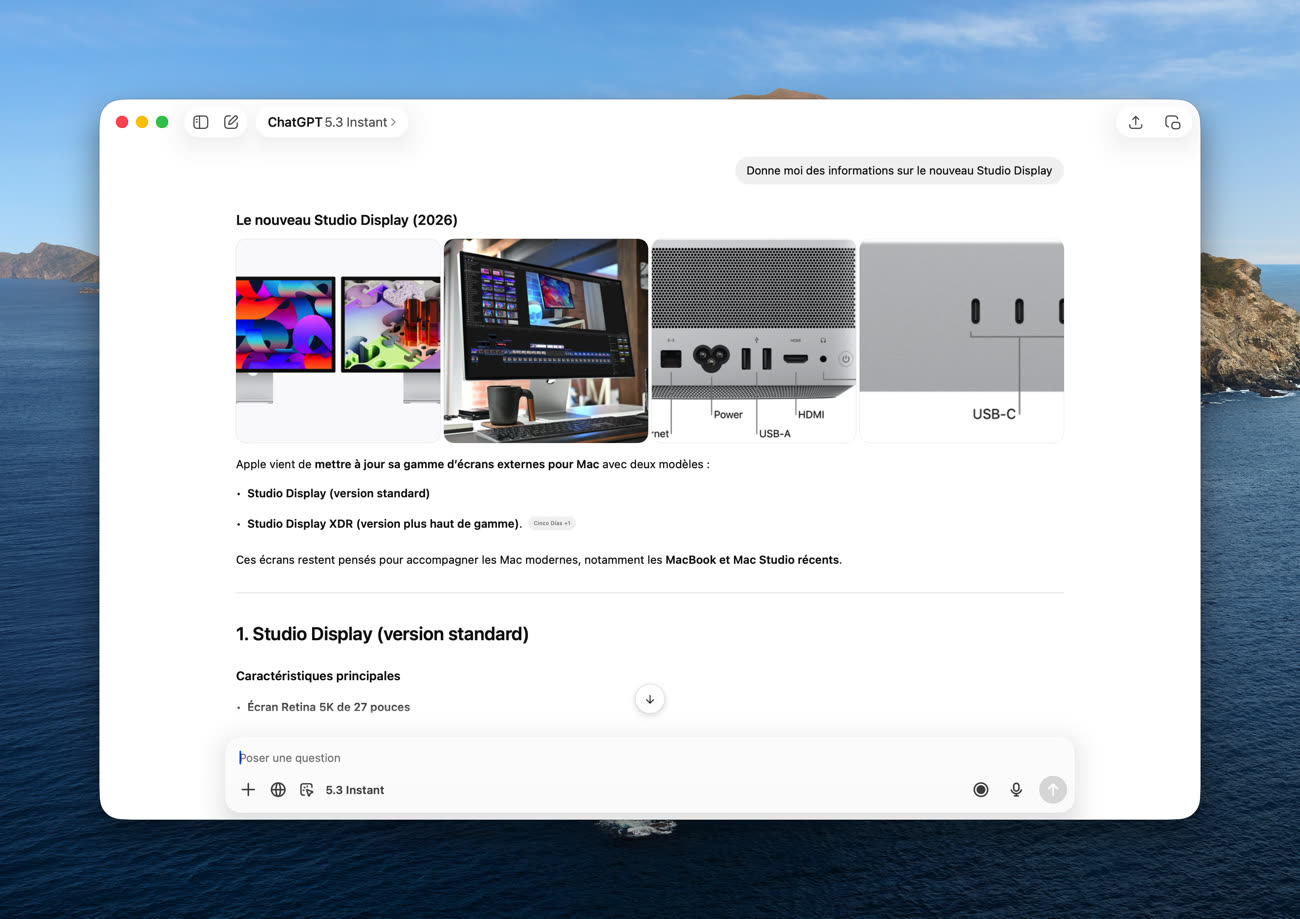
Task: Click the plus attachment icon
Action: pos(248,790)
